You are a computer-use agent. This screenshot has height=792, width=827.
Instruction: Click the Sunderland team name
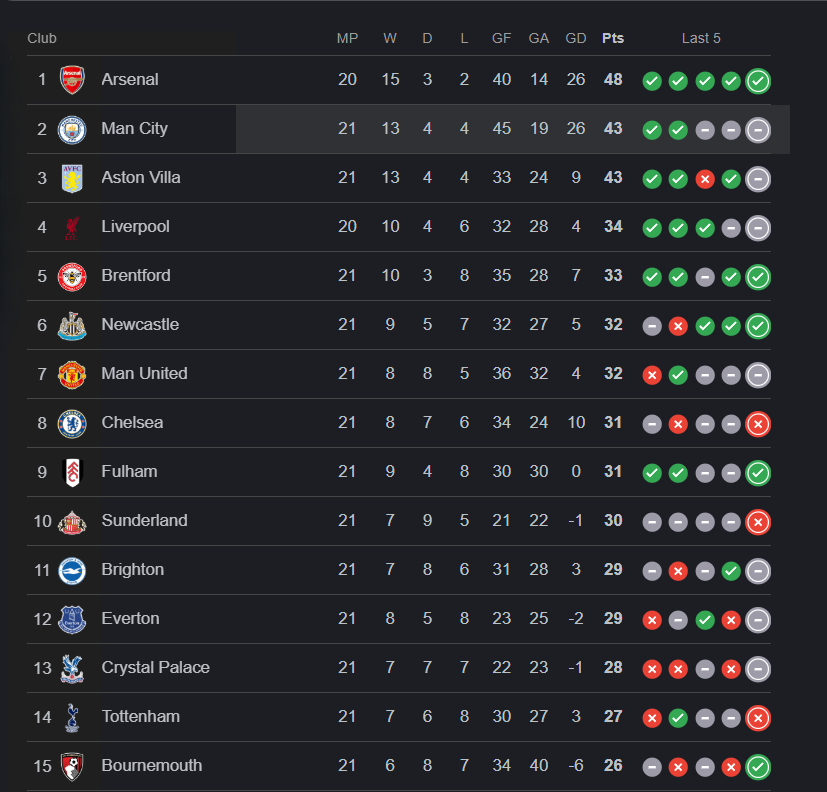tap(144, 520)
